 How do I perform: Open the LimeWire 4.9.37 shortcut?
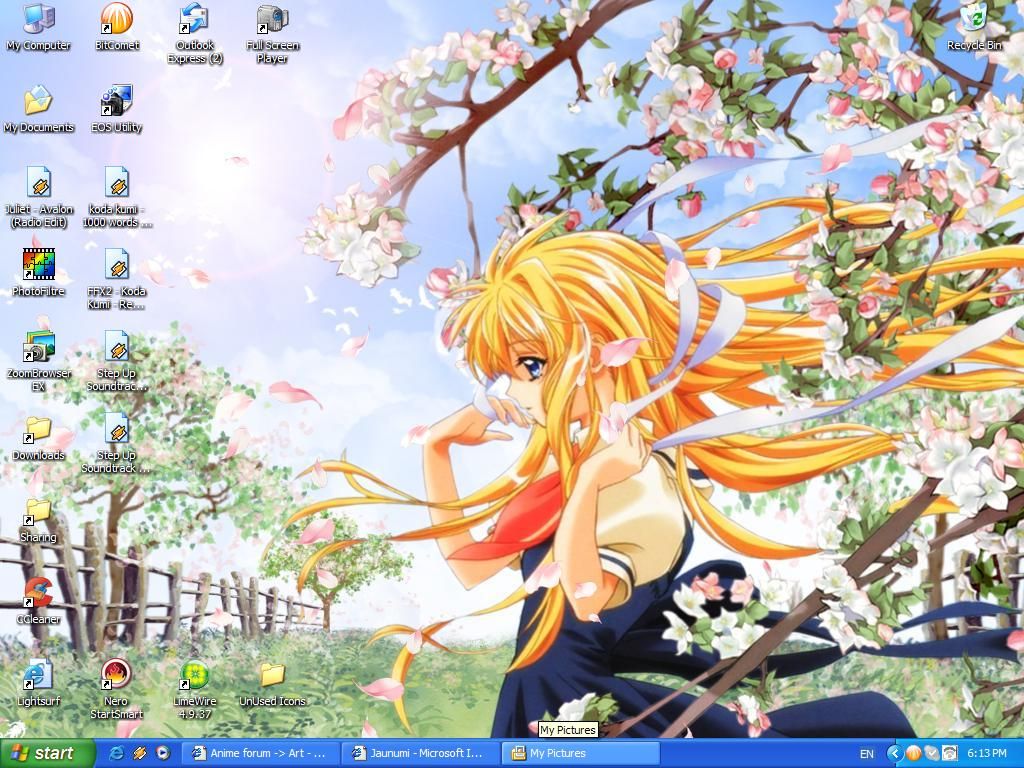pyautogui.click(x=195, y=690)
